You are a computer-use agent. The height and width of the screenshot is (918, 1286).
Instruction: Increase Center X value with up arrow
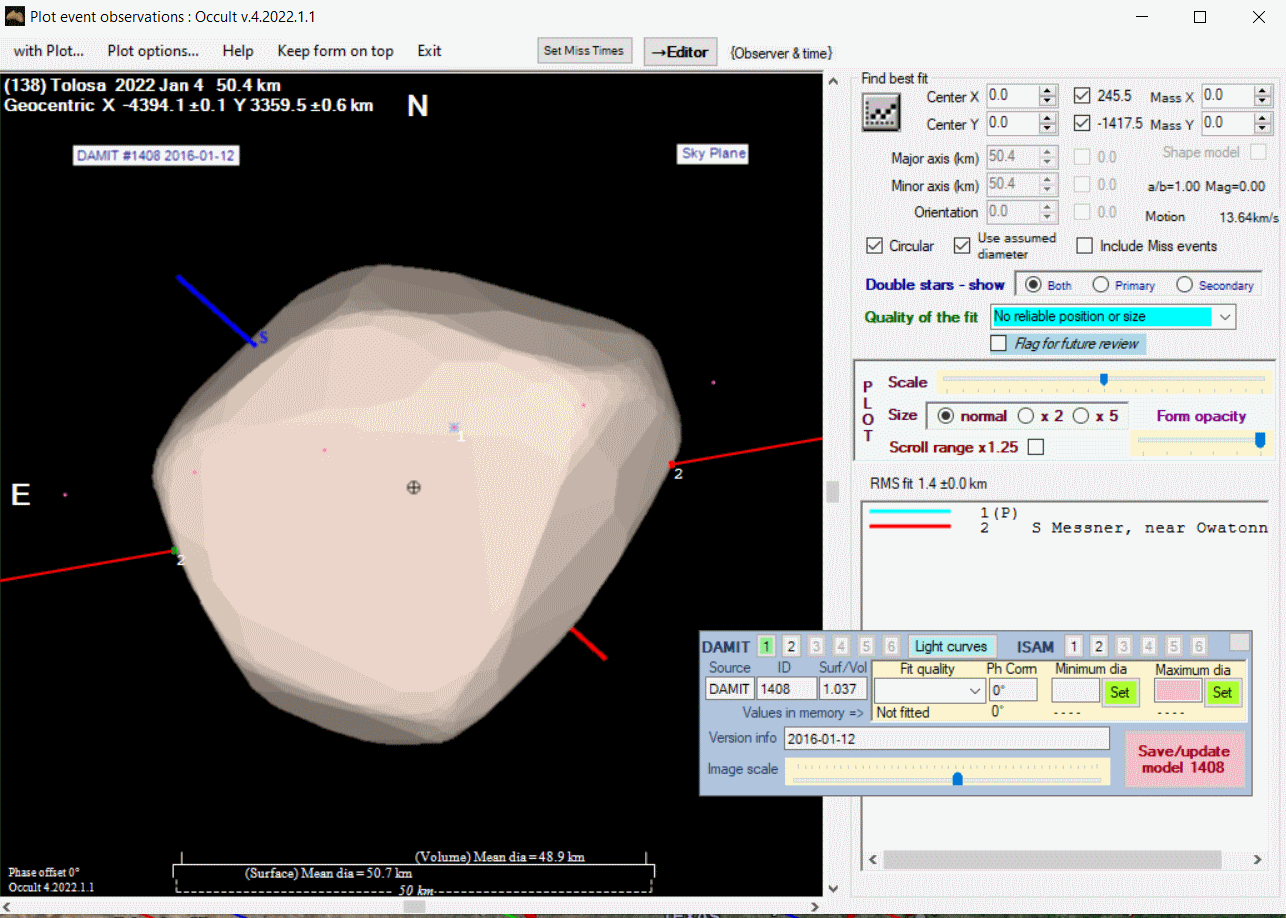click(x=1047, y=92)
